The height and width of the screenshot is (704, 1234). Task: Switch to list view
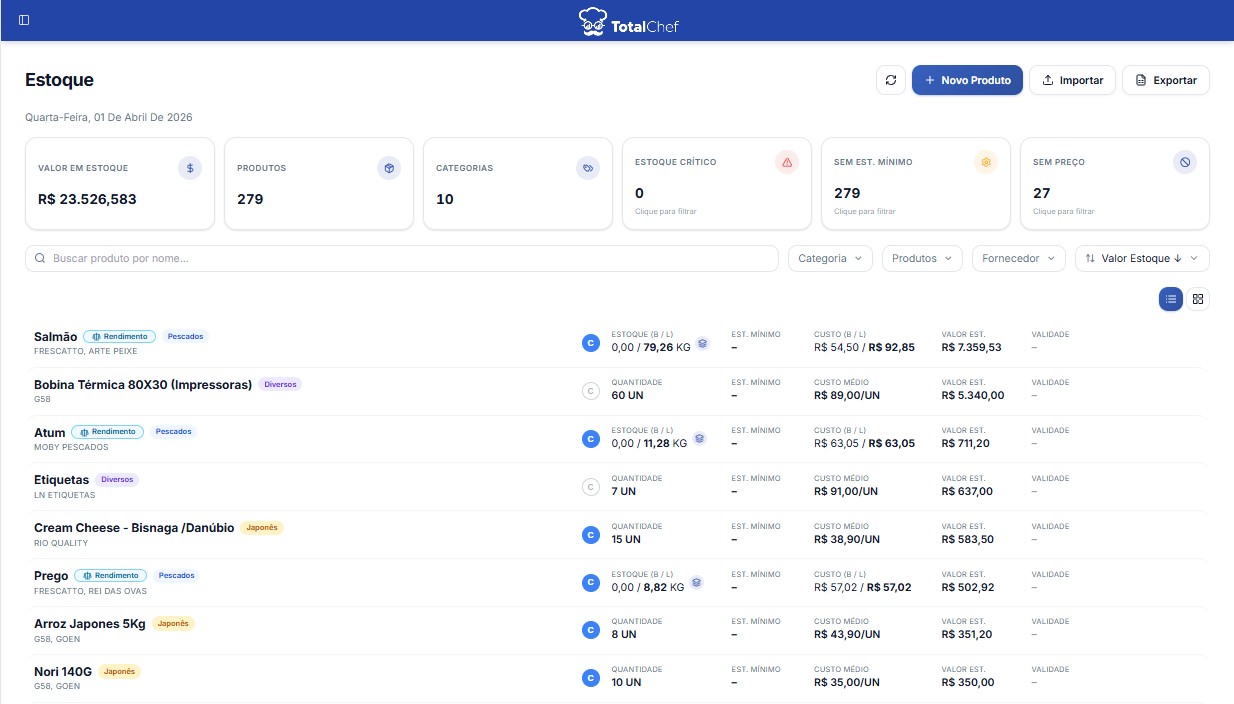tap(1171, 298)
